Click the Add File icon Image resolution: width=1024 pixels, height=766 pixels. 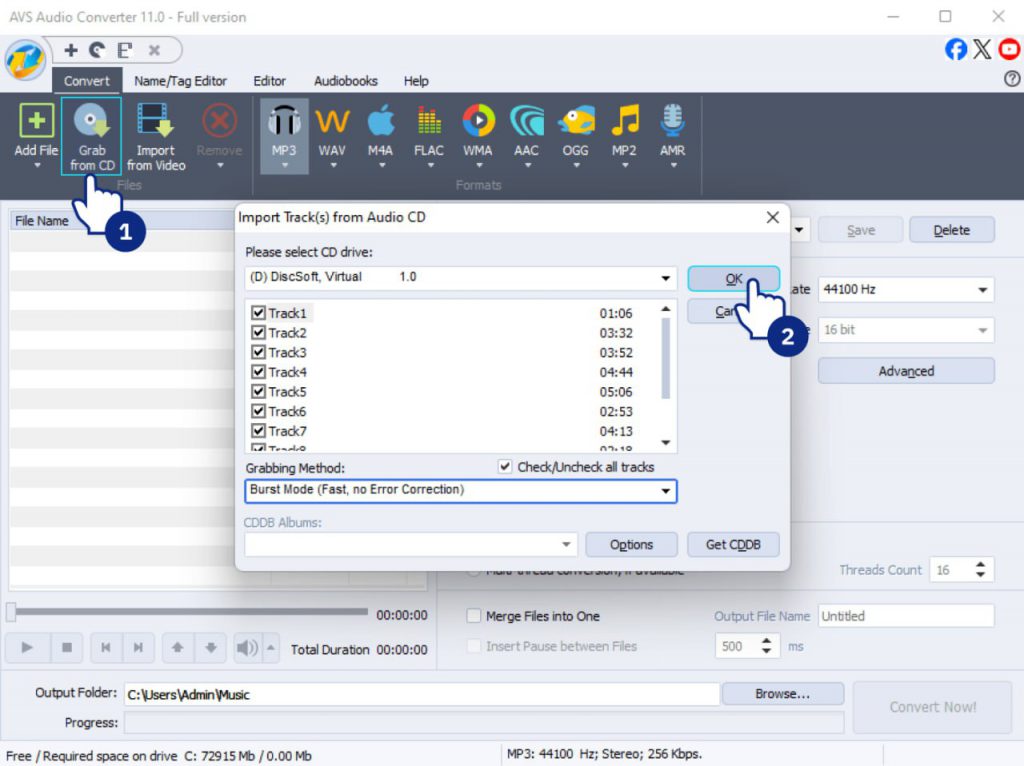click(x=36, y=123)
